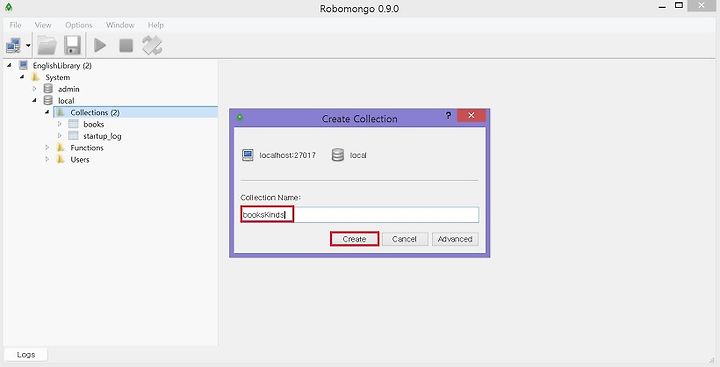Screen dimensions: 720x367
Task: Select the 'startup_log' tree label
Action: (x=102, y=136)
